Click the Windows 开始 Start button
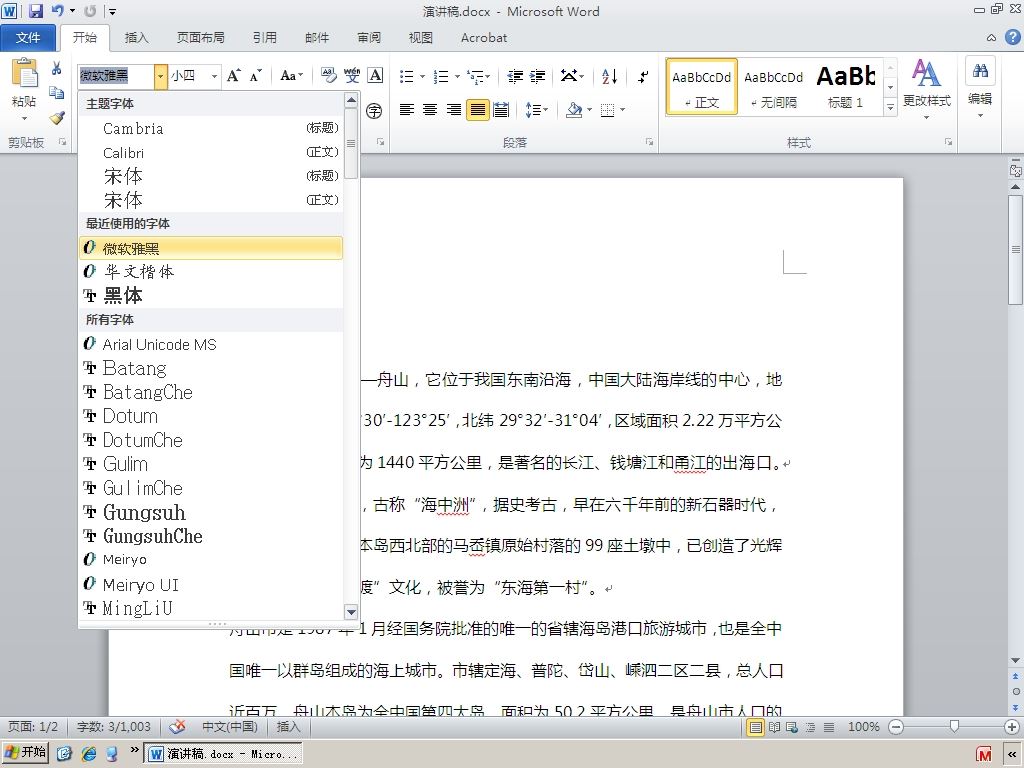The image size is (1024, 768). tap(25, 753)
